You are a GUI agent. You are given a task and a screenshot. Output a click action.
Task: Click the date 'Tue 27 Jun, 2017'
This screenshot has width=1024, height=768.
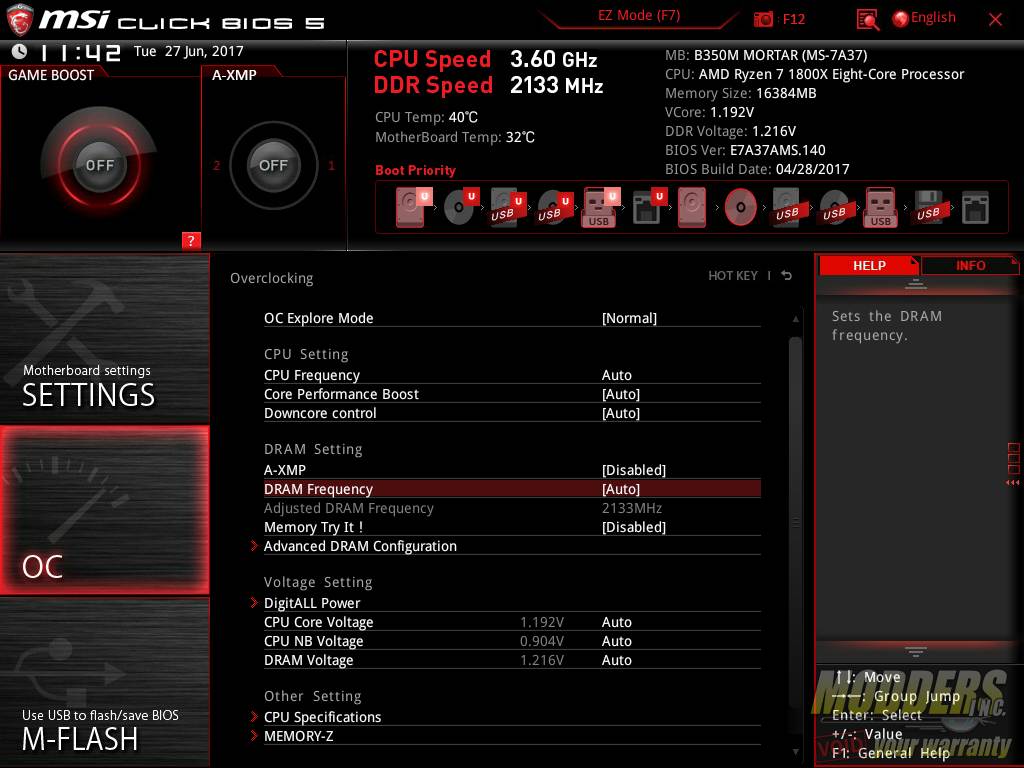pos(189,51)
